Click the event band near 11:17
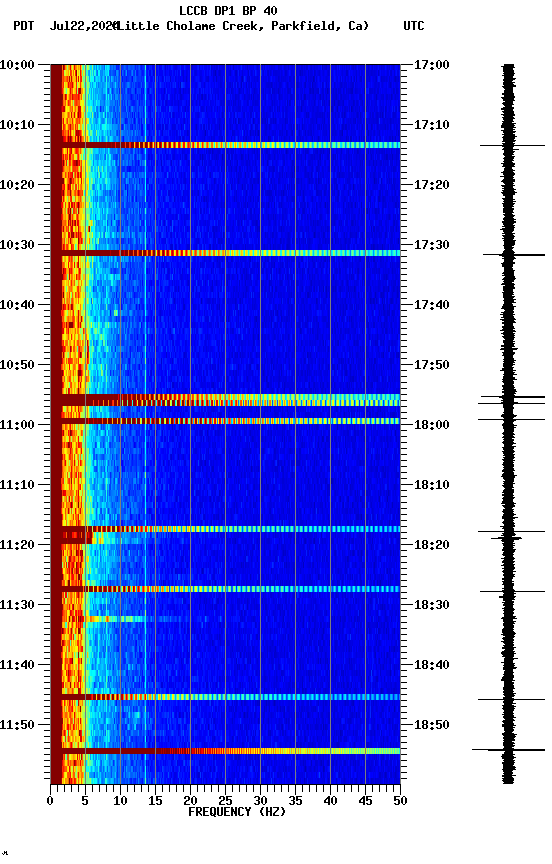Screen dimensions: 552x864 [225, 529]
